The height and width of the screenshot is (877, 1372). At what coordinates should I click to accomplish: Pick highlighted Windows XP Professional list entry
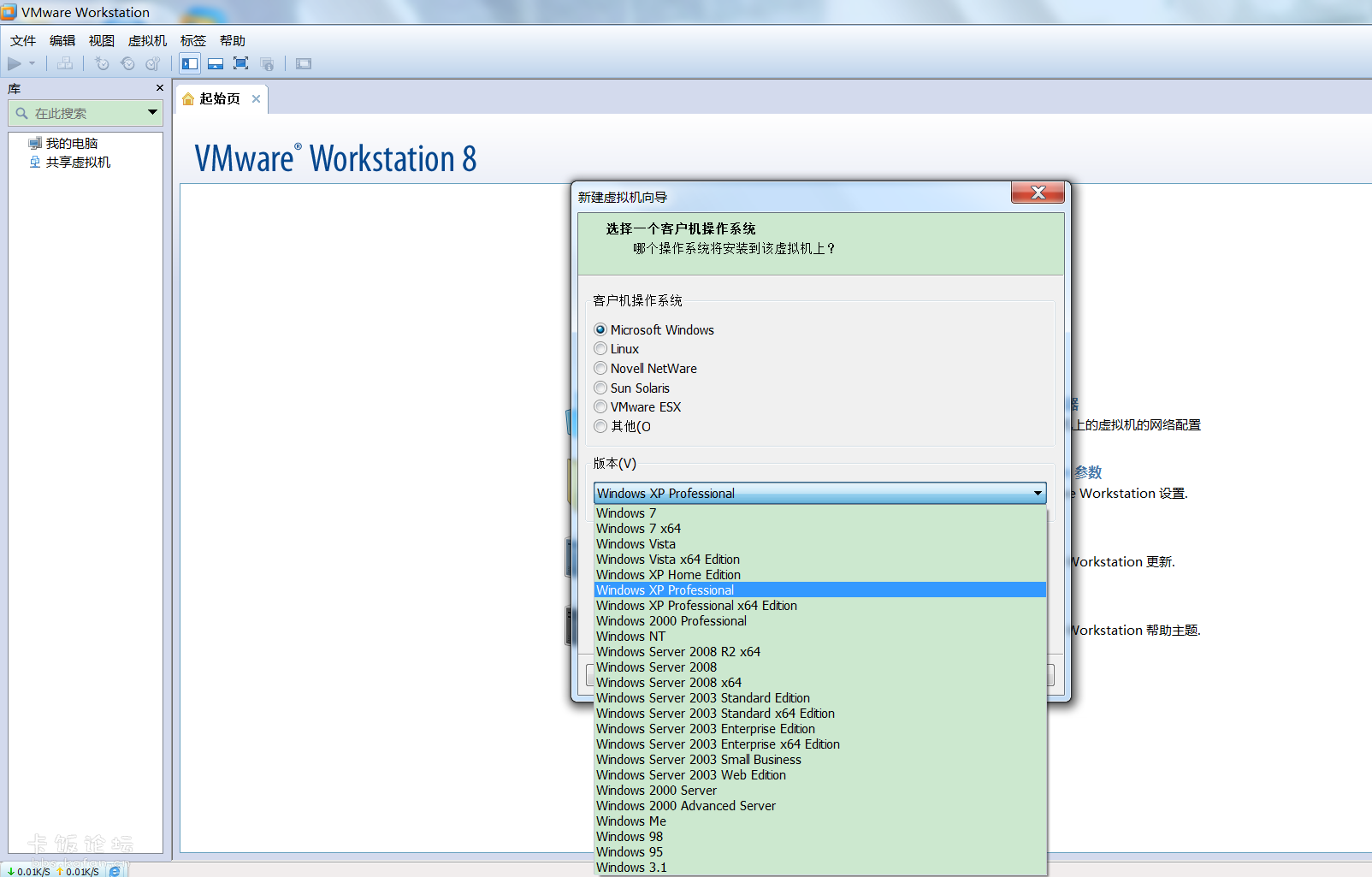click(820, 590)
